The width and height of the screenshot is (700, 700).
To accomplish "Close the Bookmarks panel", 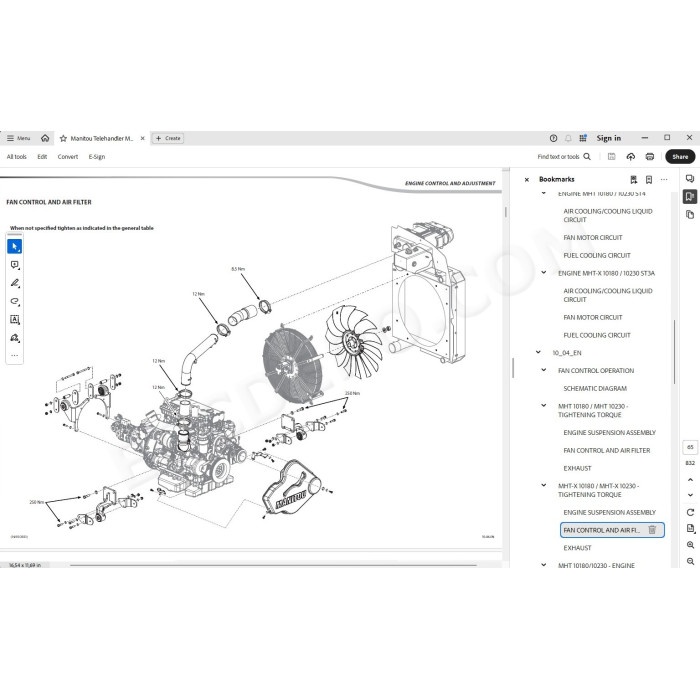I will 527,179.
